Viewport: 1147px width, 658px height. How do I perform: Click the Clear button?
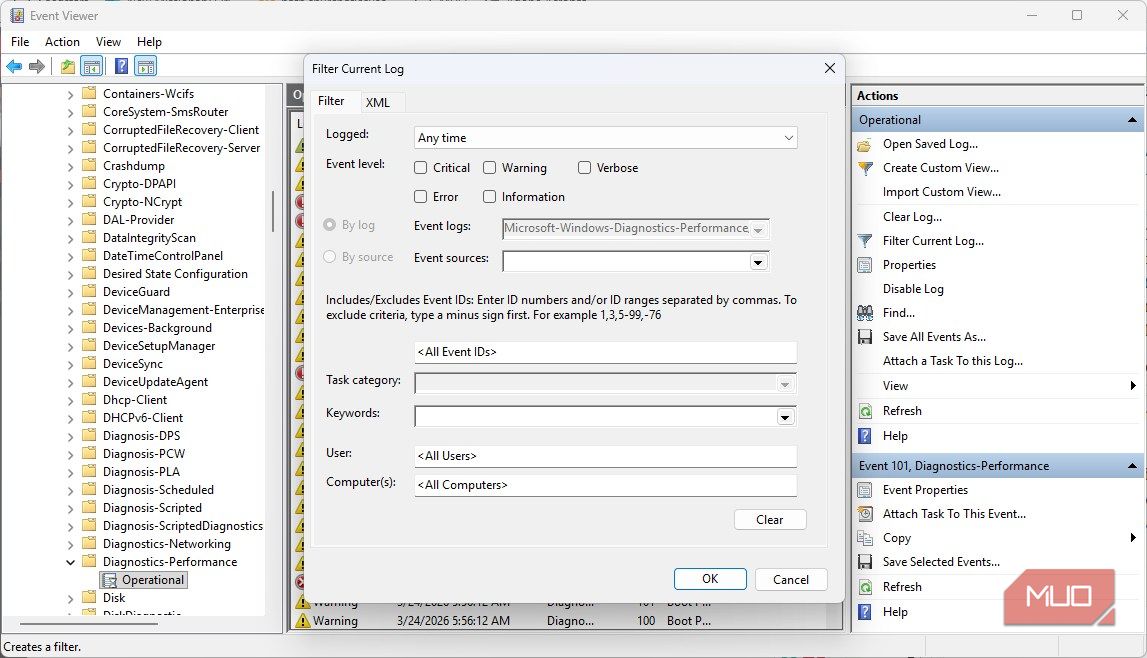coord(770,520)
